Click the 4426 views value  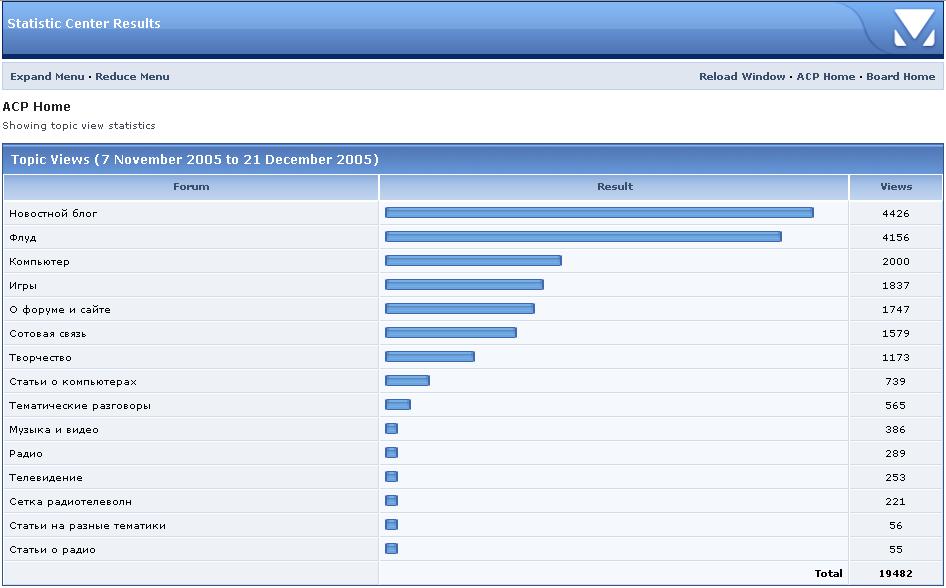pos(895,214)
